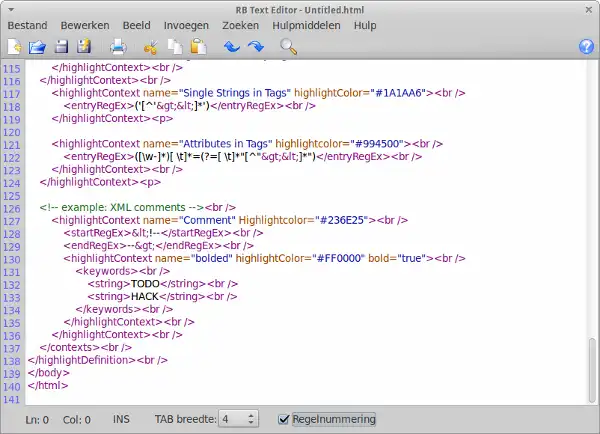The height and width of the screenshot is (434, 600).
Task: Click the Ln: 0 status entry
Action: point(37,420)
